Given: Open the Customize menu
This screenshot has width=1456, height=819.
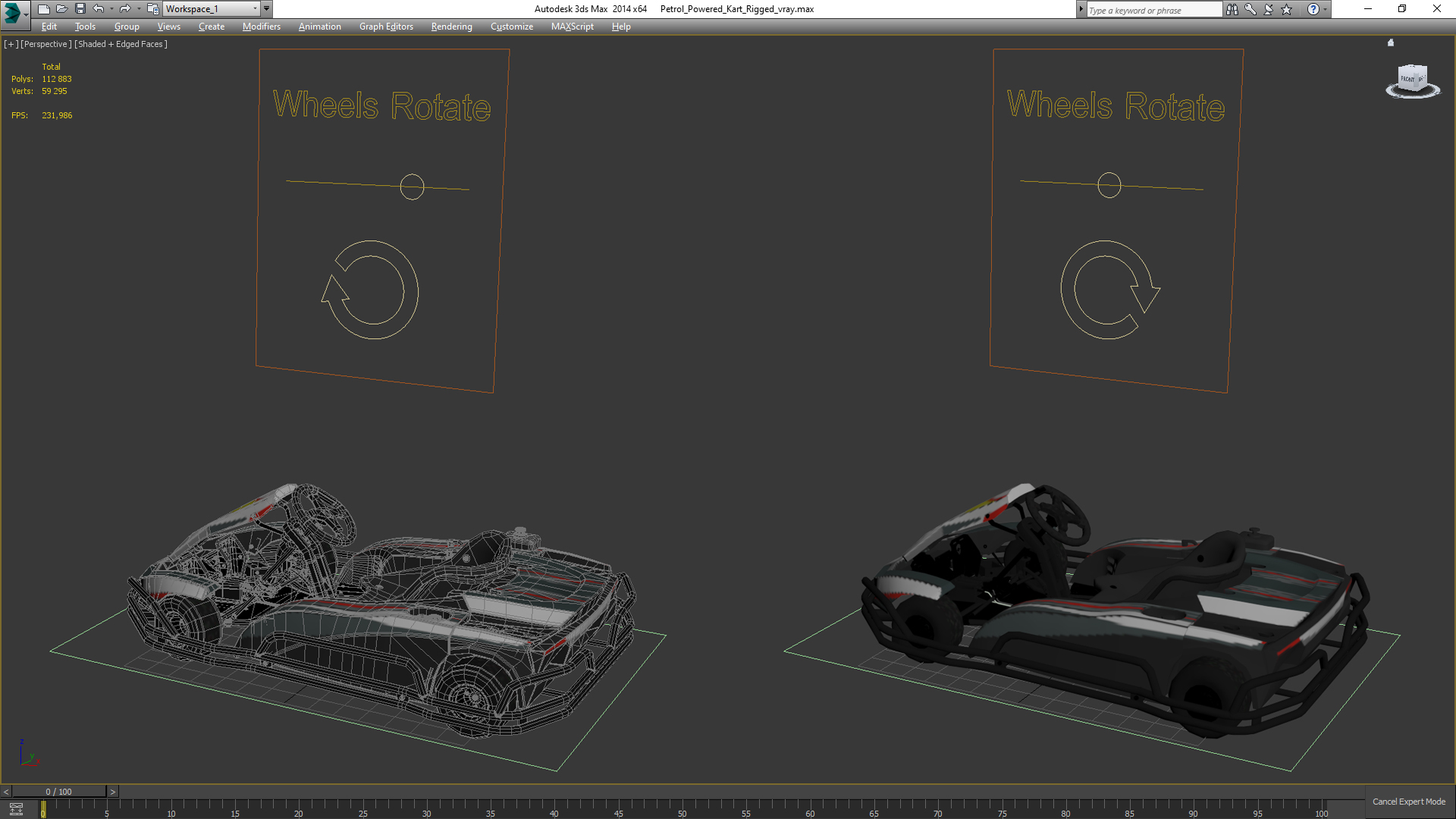Looking at the screenshot, I should tap(511, 27).
